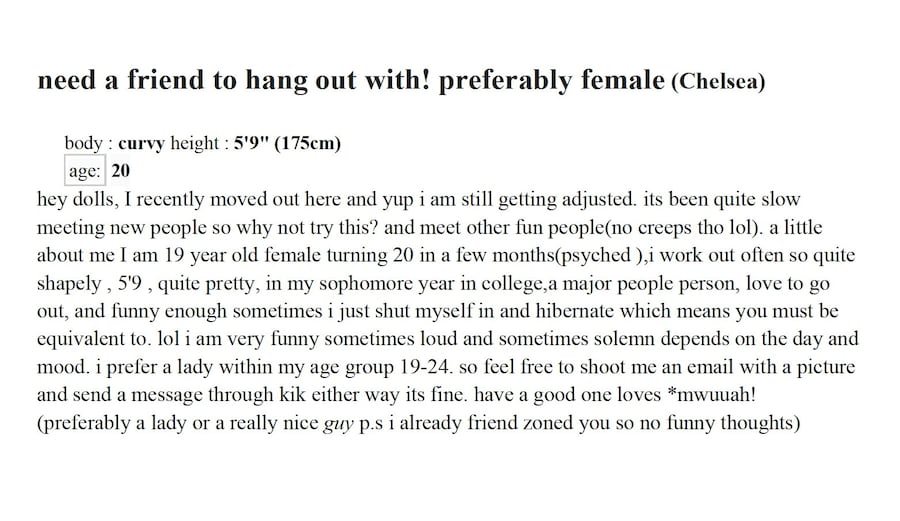Click the "sophomore year" phrase
This screenshot has height=521, width=900.
[x=349, y=283]
